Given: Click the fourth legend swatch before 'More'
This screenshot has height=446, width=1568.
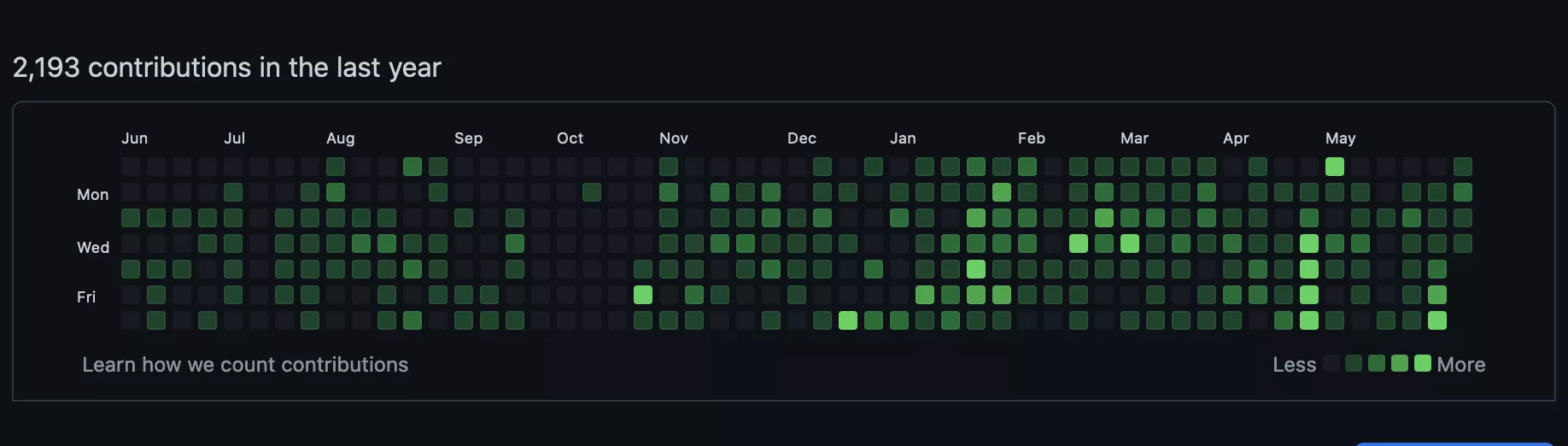Looking at the screenshot, I should pos(1354,363).
